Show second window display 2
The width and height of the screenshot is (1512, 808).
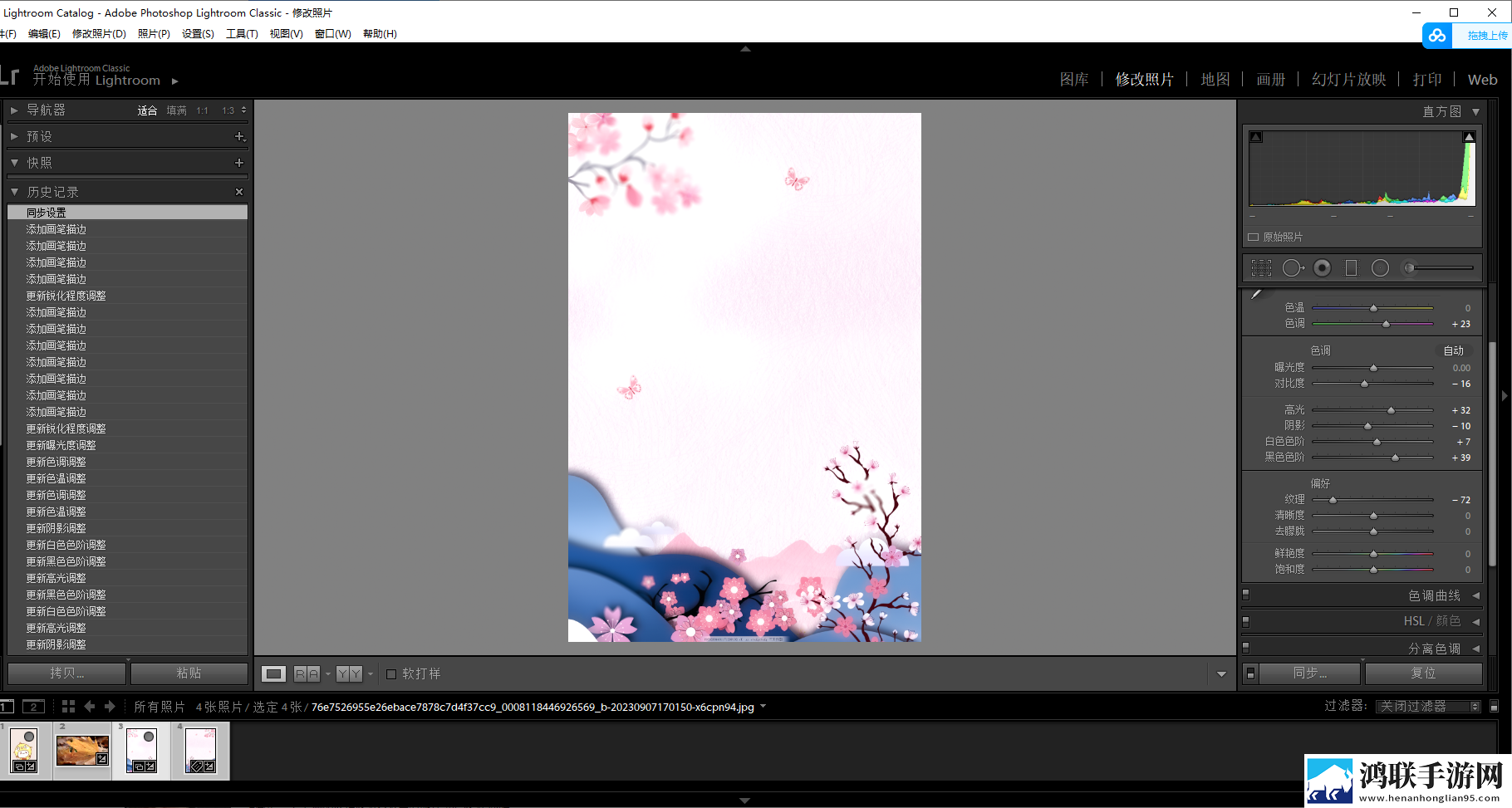[x=33, y=707]
